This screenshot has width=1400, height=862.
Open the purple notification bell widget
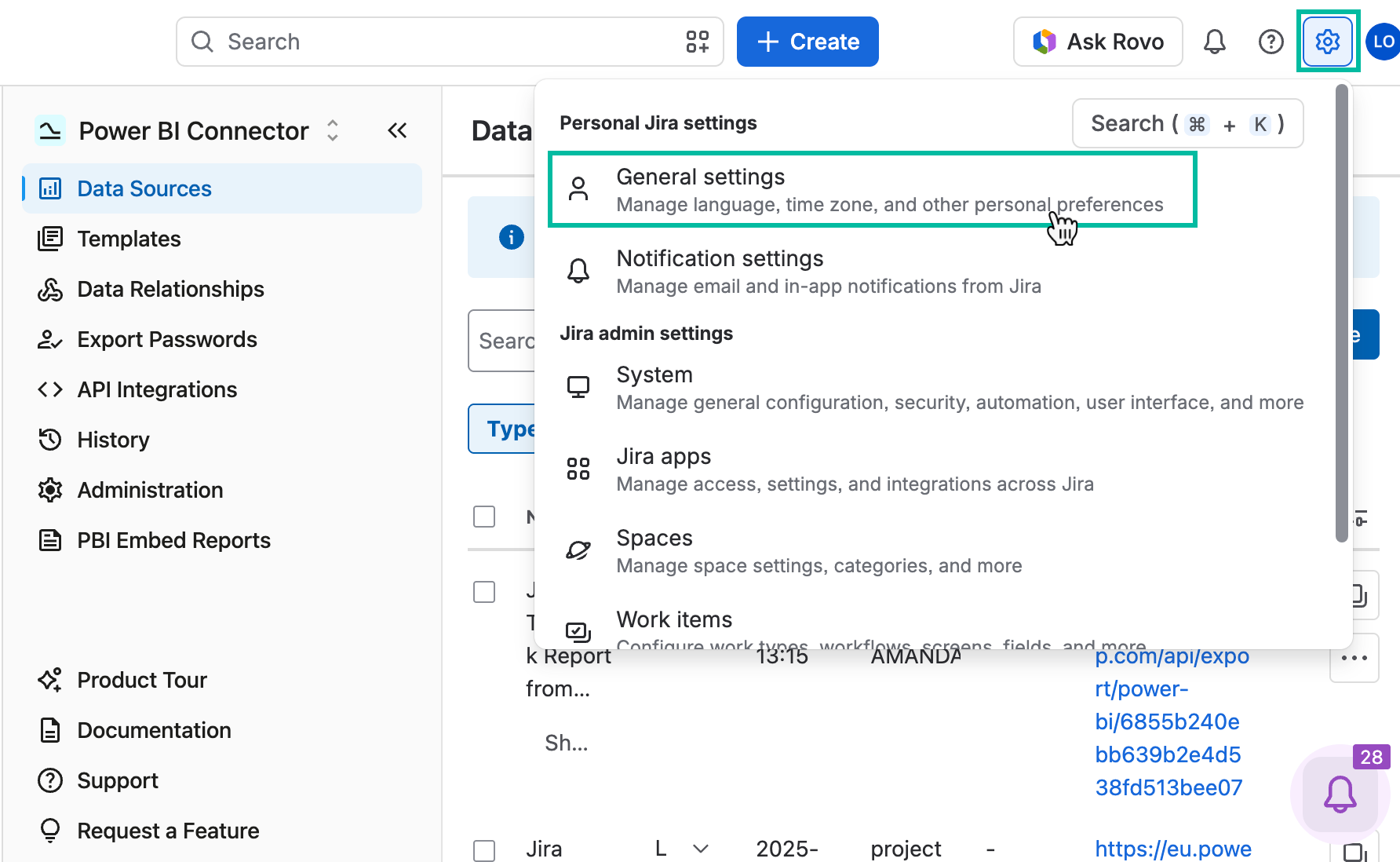(x=1340, y=794)
